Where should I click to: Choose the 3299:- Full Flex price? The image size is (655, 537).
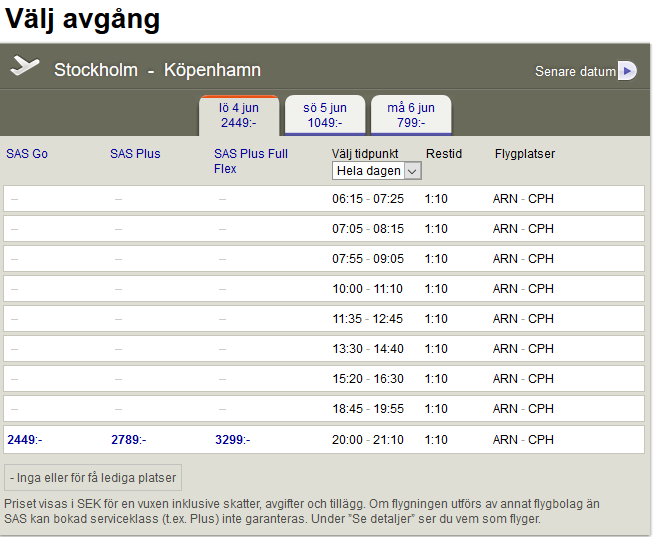point(233,439)
